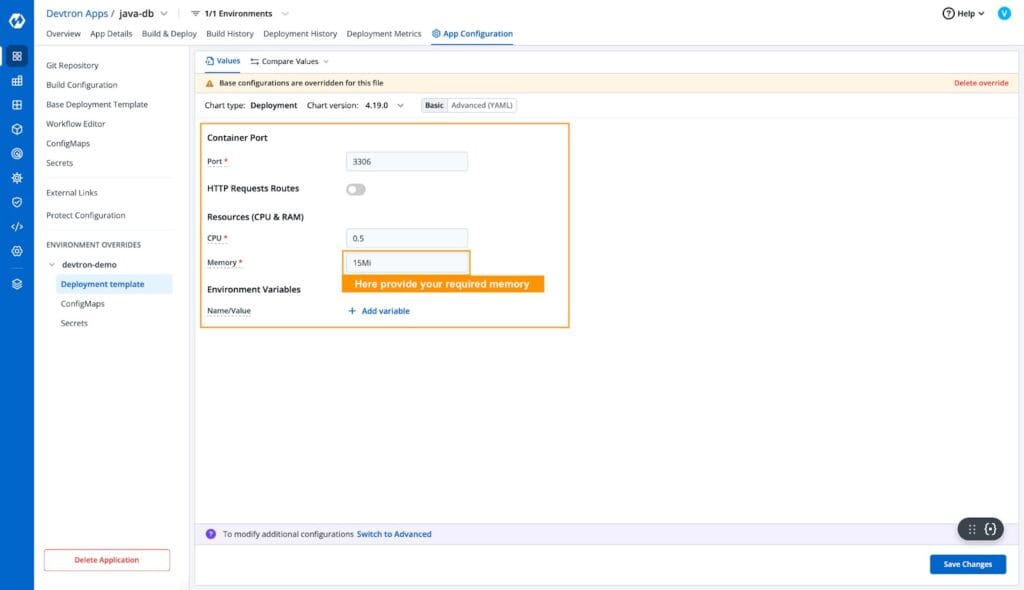Collapse the devtron-demo environment tree
Image resolution: width=1024 pixels, height=590 pixels.
tap(50, 264)
